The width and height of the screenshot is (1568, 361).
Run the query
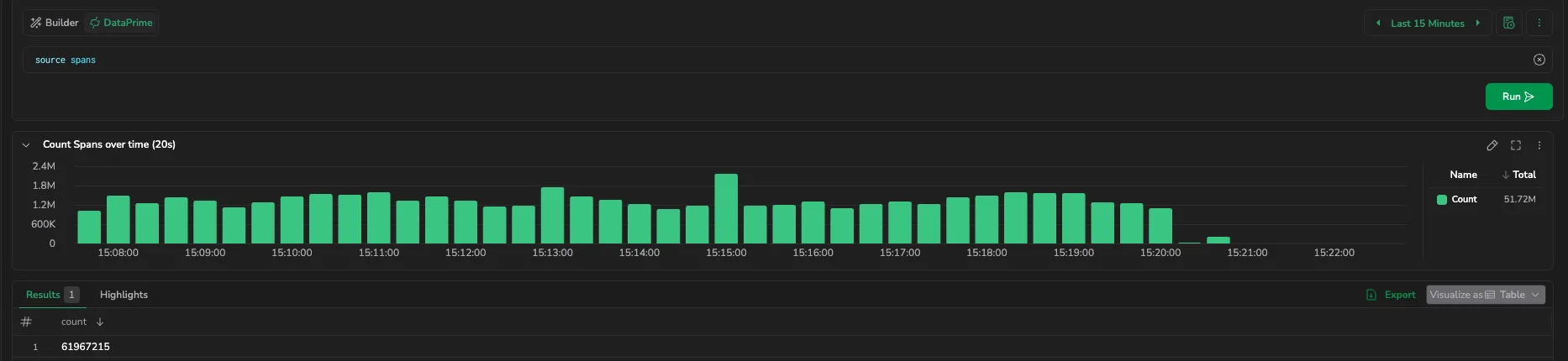pos(1518,97)
